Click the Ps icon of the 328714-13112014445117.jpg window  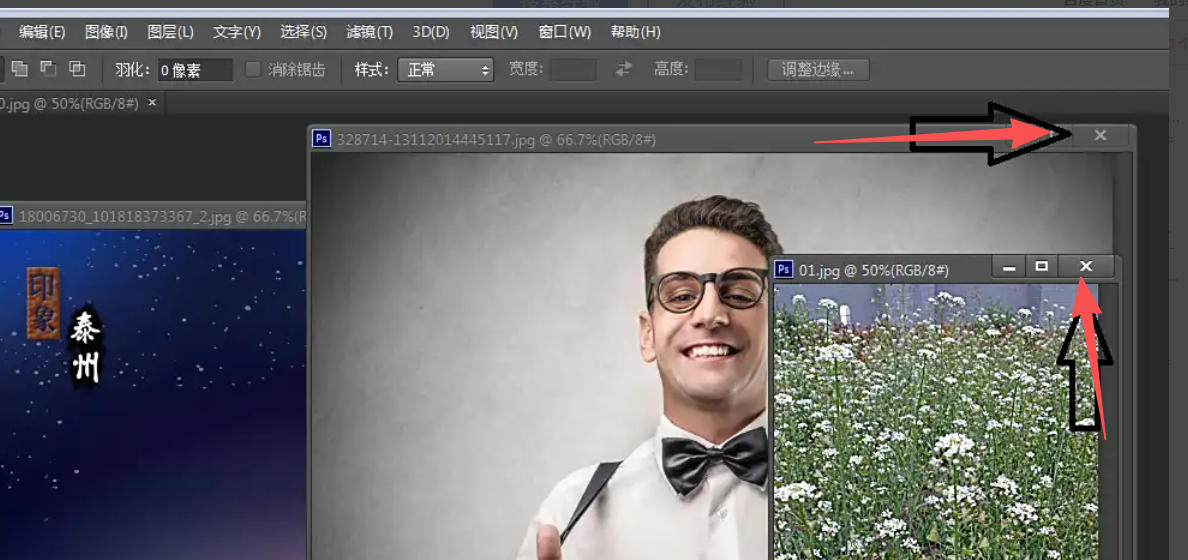[x=322, y=139]
